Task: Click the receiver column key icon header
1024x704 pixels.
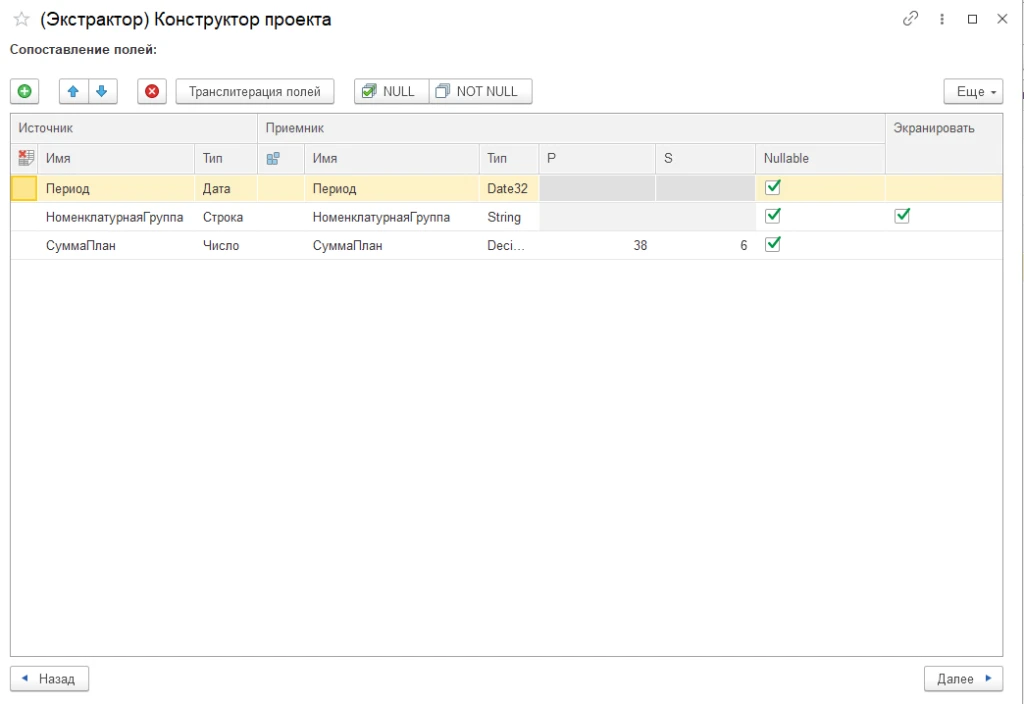Action: [273, 158]
